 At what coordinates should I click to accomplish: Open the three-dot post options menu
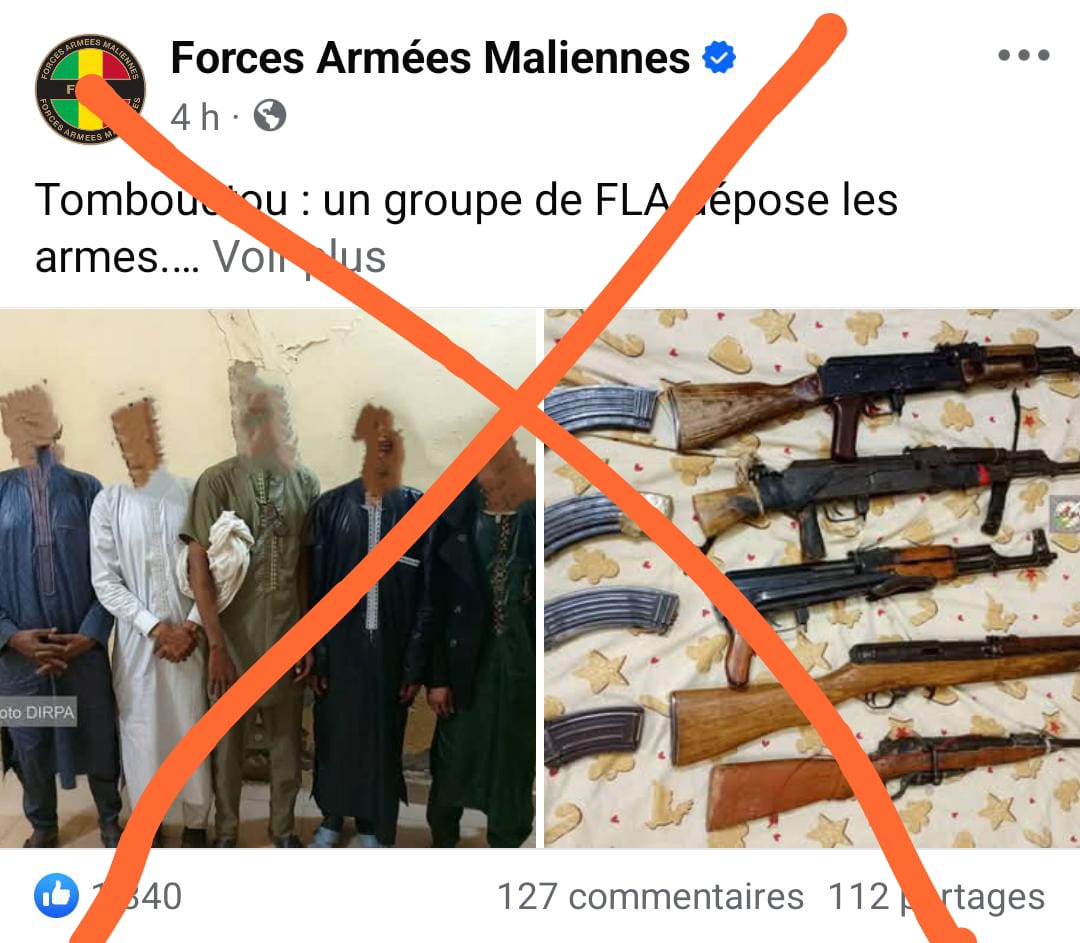[1024, 55]
